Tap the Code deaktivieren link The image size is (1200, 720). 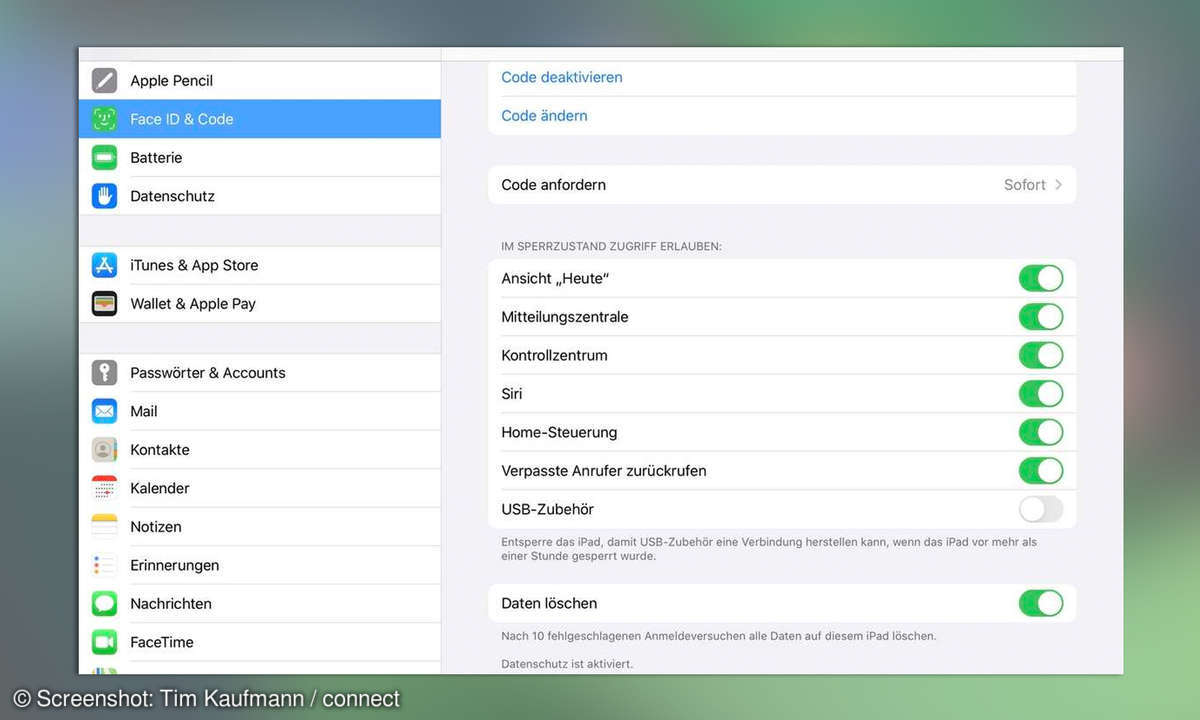(562, 77)
